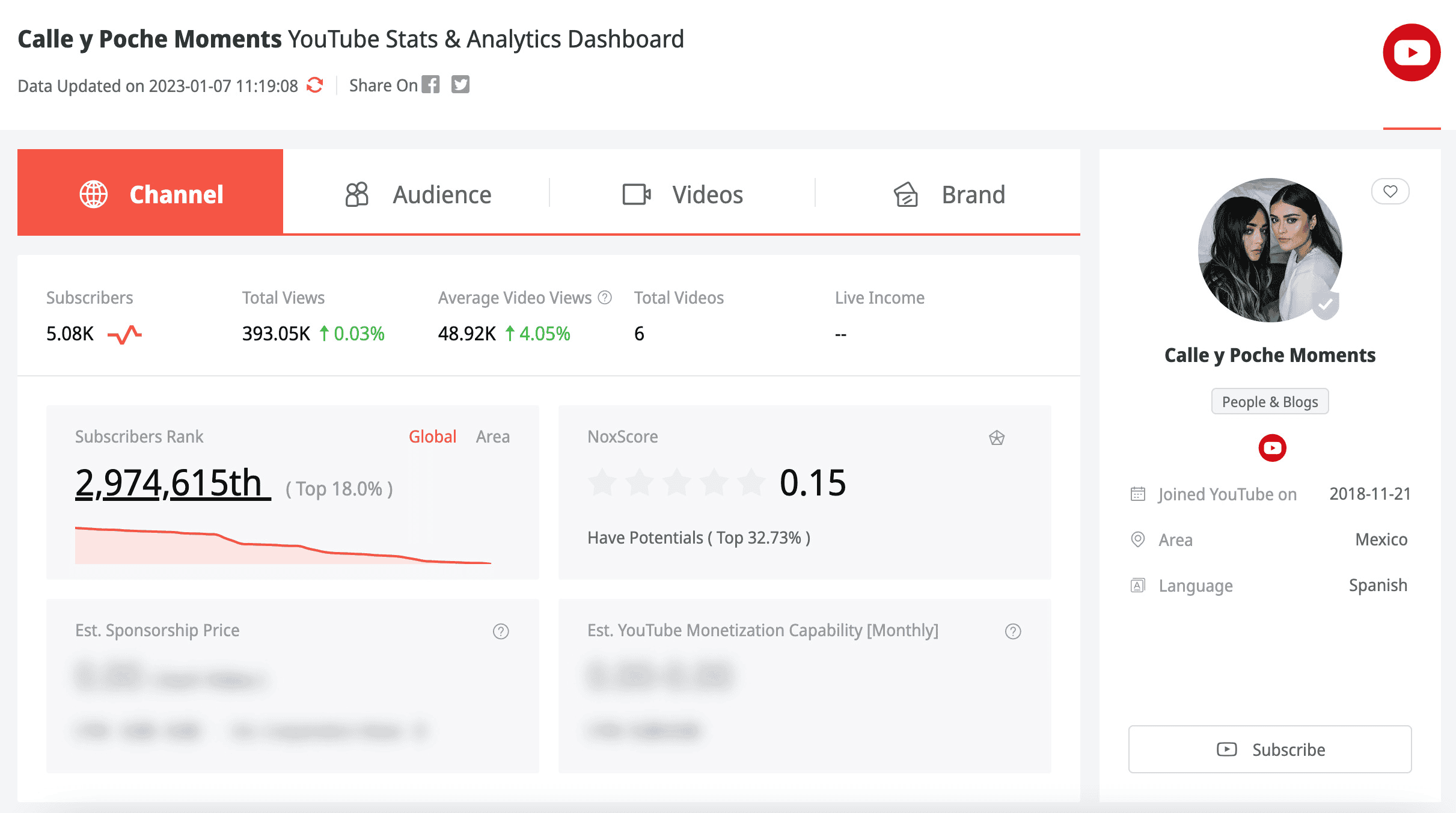Screen dimensions: 1456x813
Task: Click the refresh/sync data icon
Action: click(x=315, y=85)
